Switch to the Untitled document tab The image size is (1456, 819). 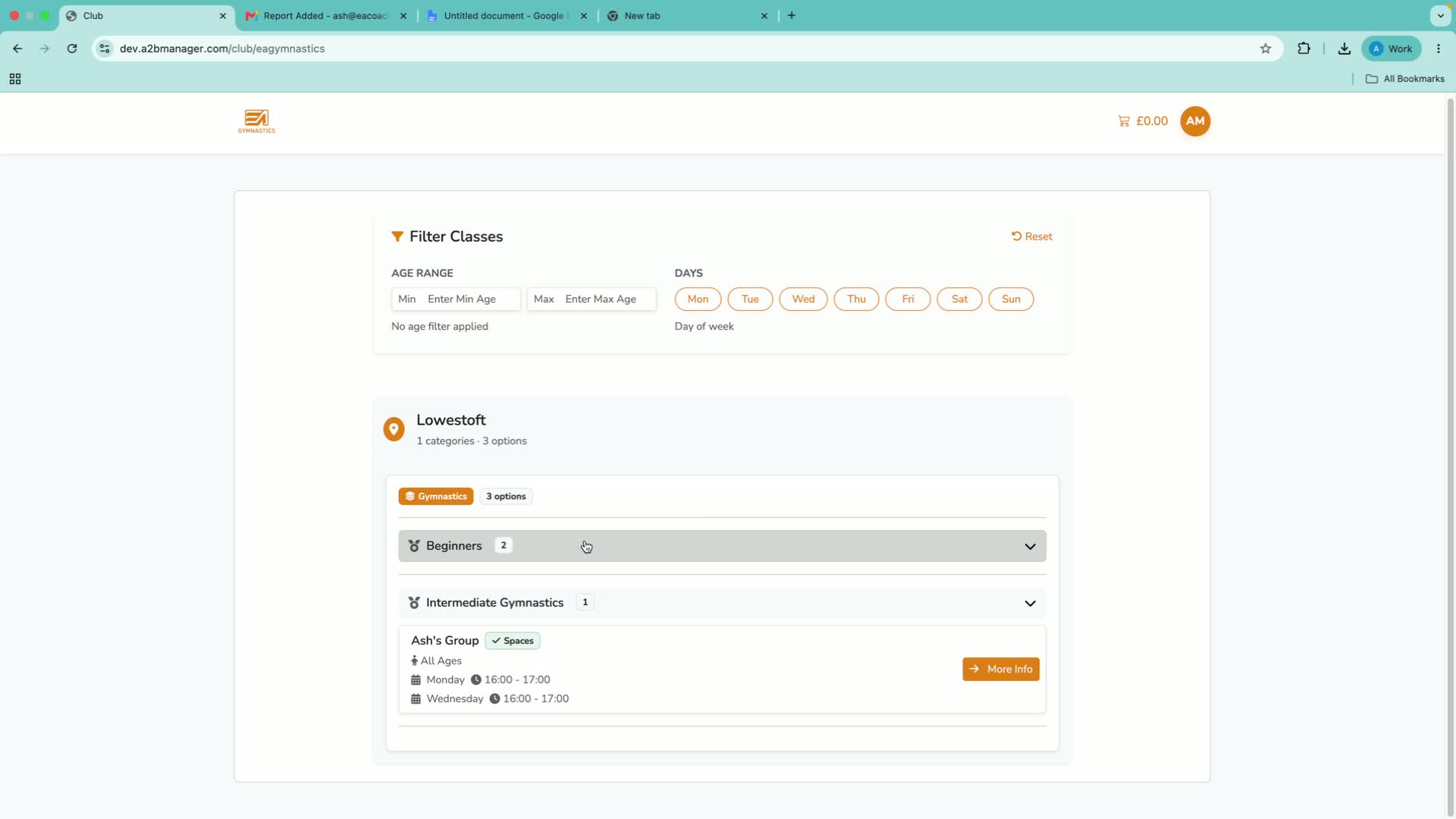coord(507,16)
